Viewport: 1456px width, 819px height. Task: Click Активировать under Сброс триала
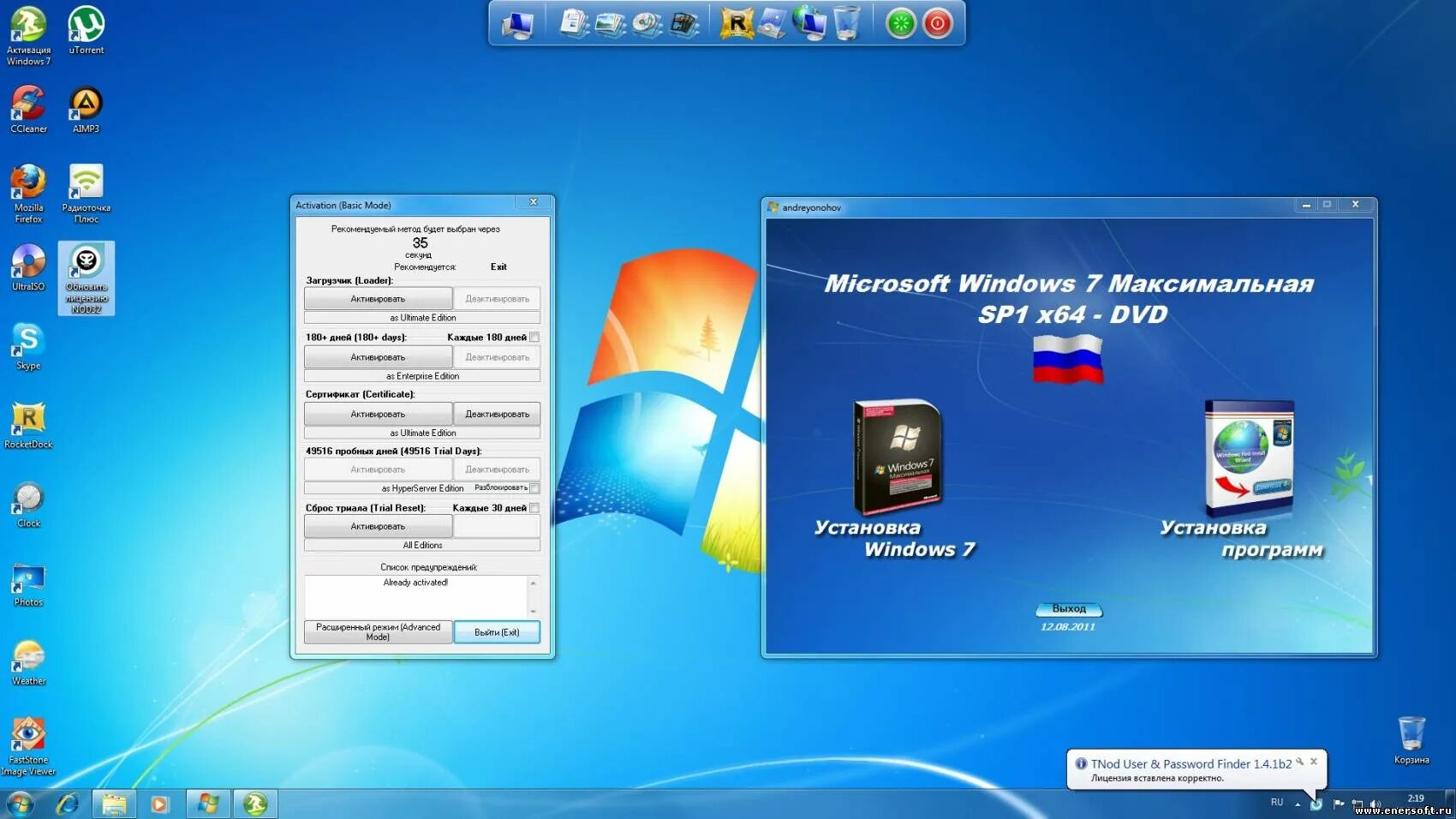pyautogui.click(x=378, y=526)
